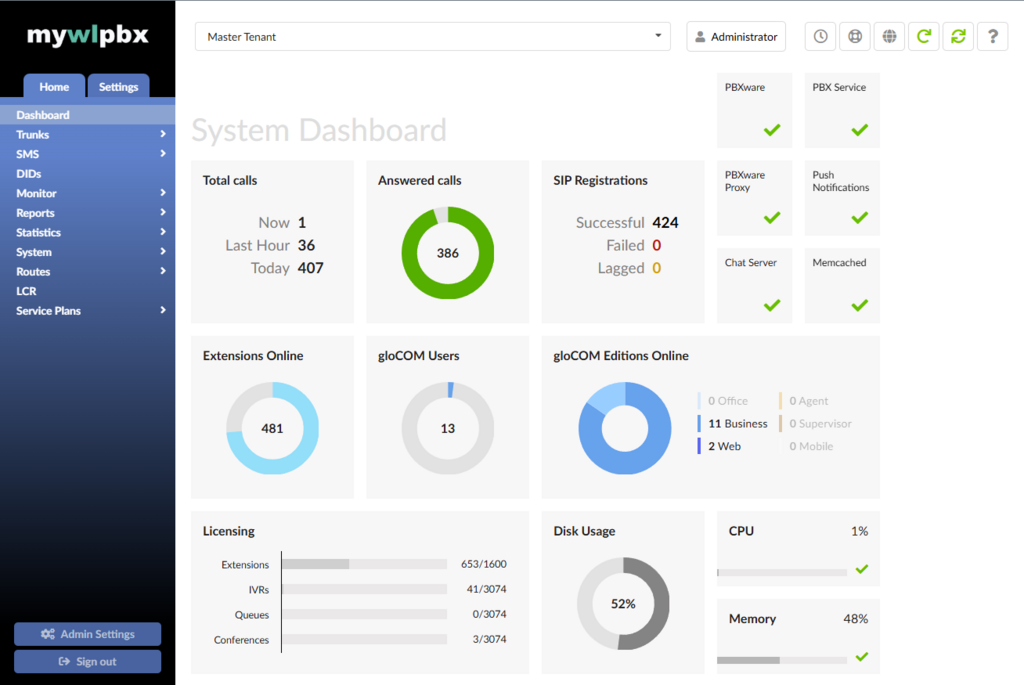Click the globe icon in toolbar
This screenshot has width=1024, height=685.
889,37
